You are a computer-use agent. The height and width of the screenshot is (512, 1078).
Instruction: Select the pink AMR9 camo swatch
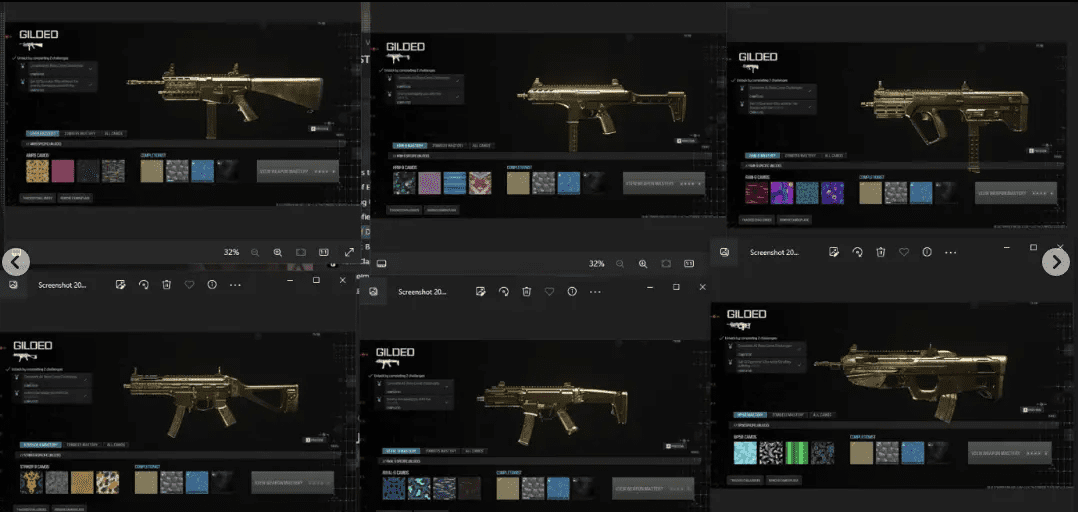pos(63,171)
